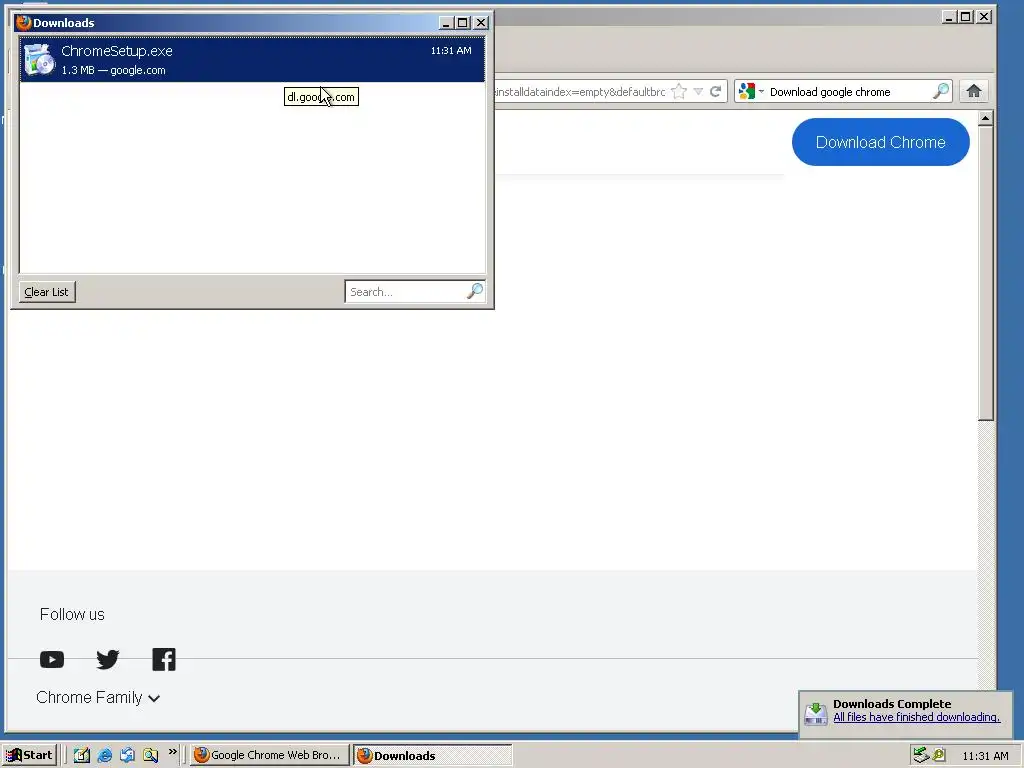
Task: Open the YouTube social icon
Action: pyautogui.click(x=52, y=660)
